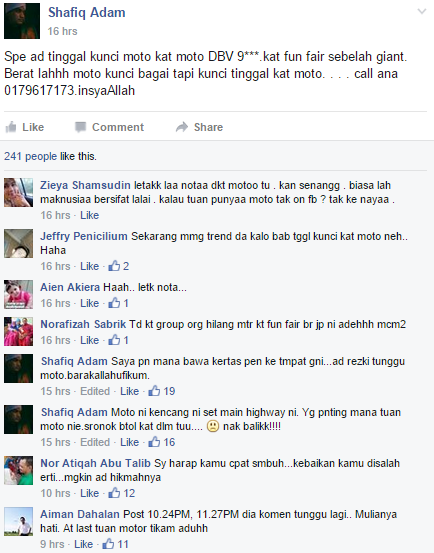
Task: Click the thumbs-up Like icon under post
Action: tap(11, 127)
